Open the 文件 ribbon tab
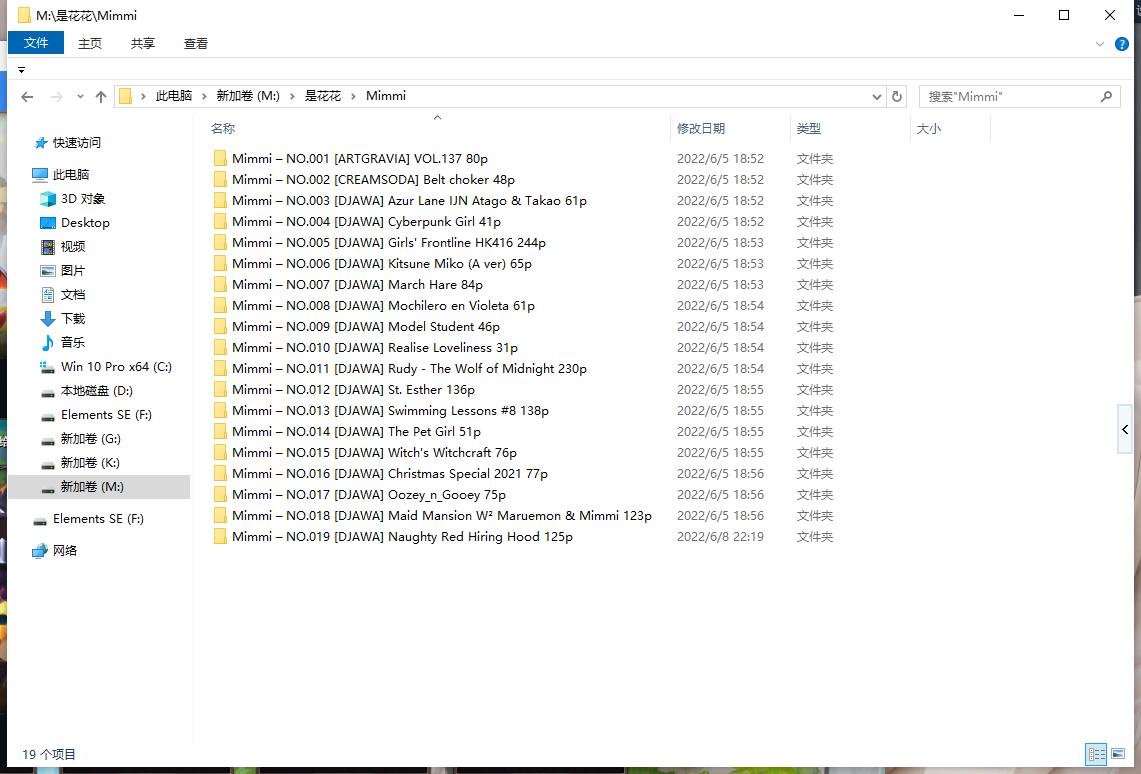 [36, 43]
